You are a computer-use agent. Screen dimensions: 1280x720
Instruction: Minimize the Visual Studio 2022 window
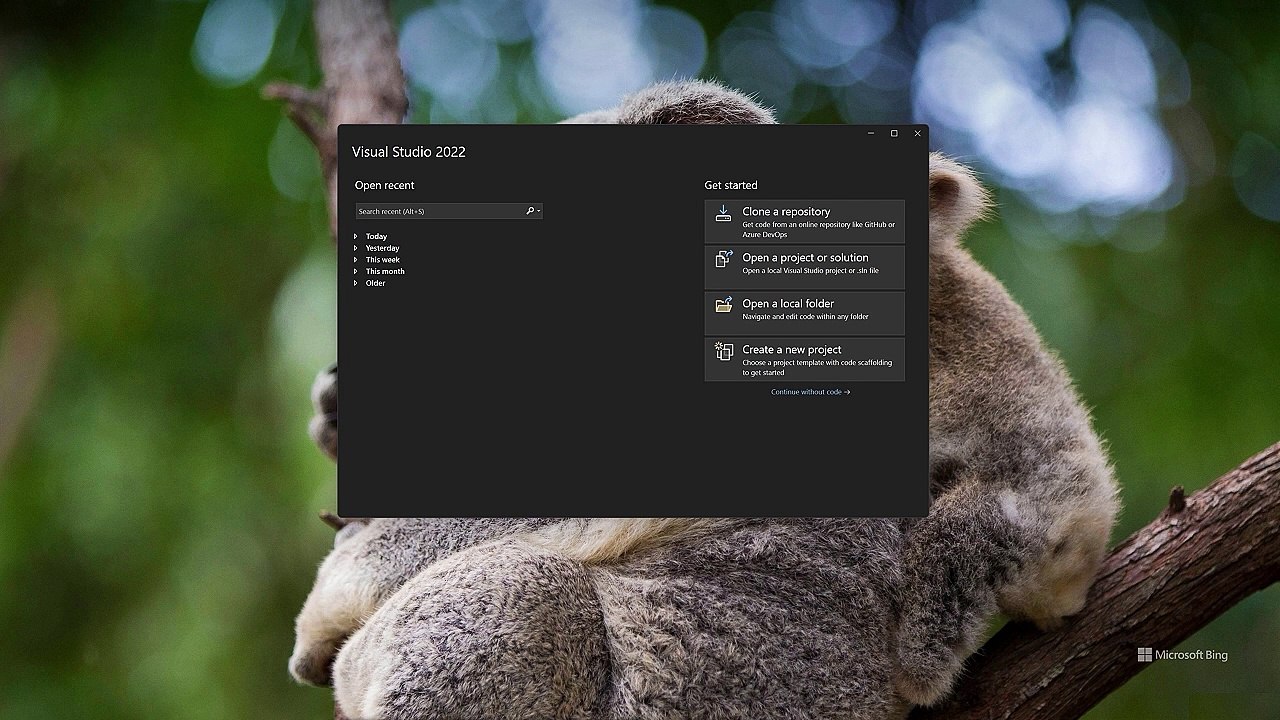pos(870,133)
